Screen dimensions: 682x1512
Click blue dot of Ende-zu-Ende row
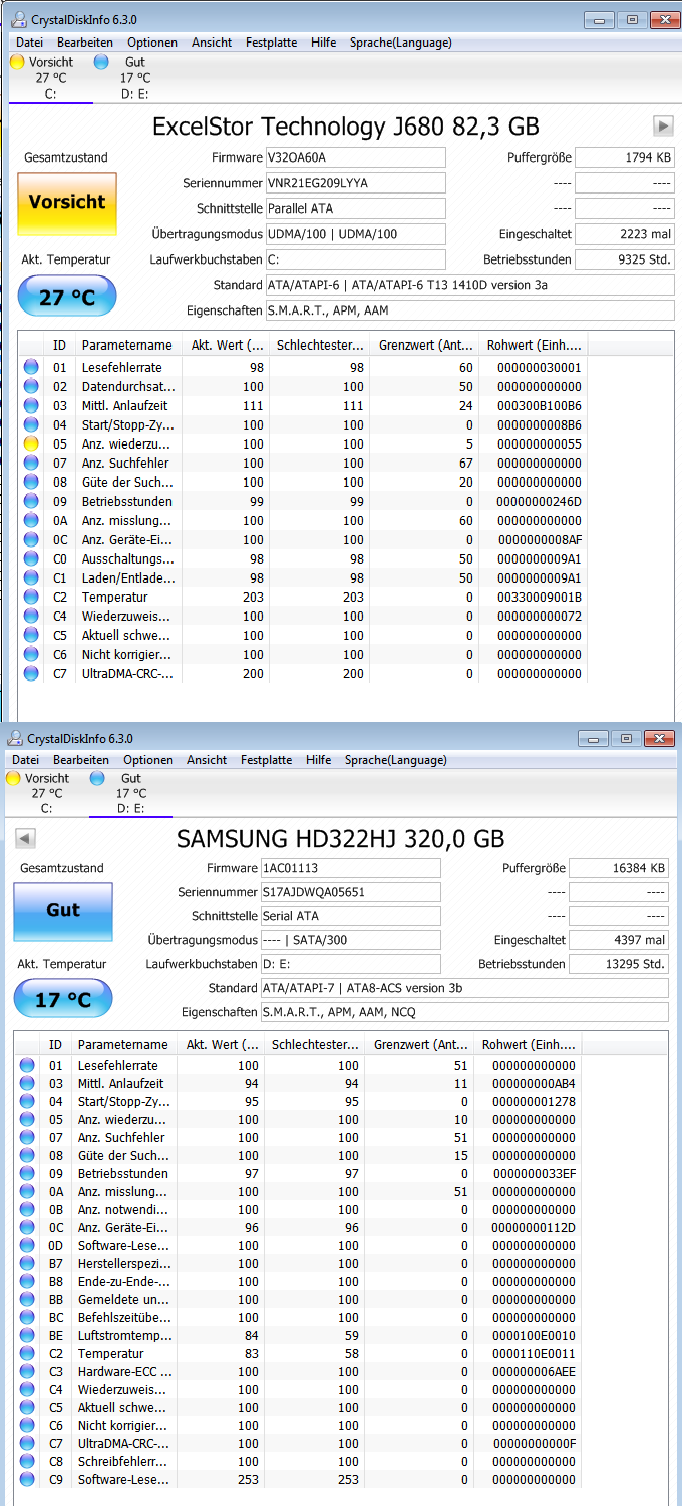pos(27,1281)
